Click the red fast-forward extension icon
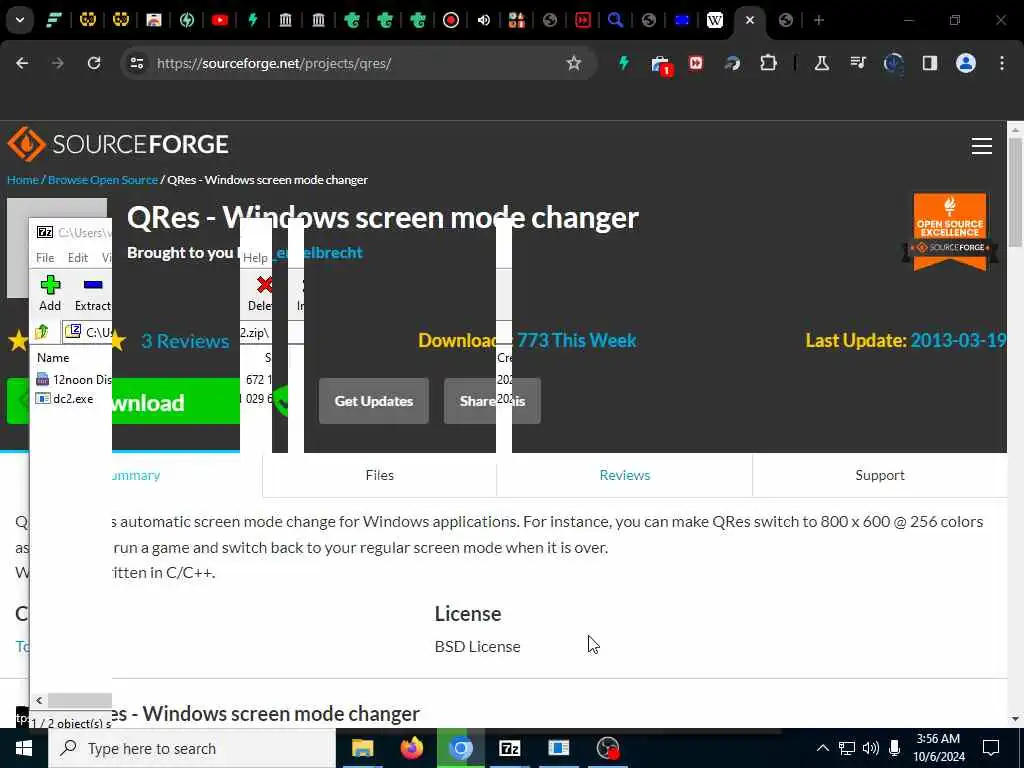The image size is (1024, 768). coord(696,63)
